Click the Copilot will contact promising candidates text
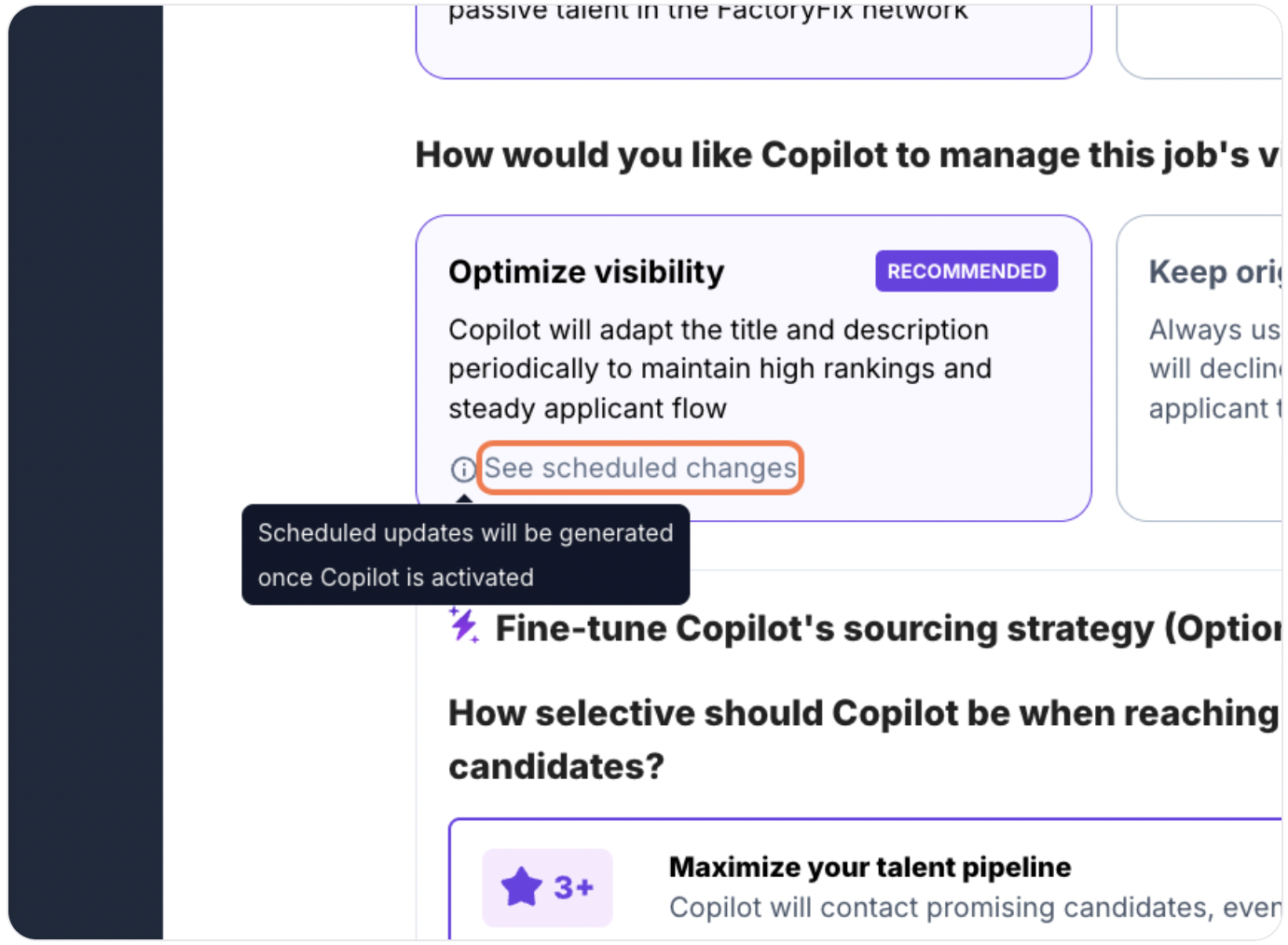The width and height of the screenshot is (1288, 945). [975, 907]
